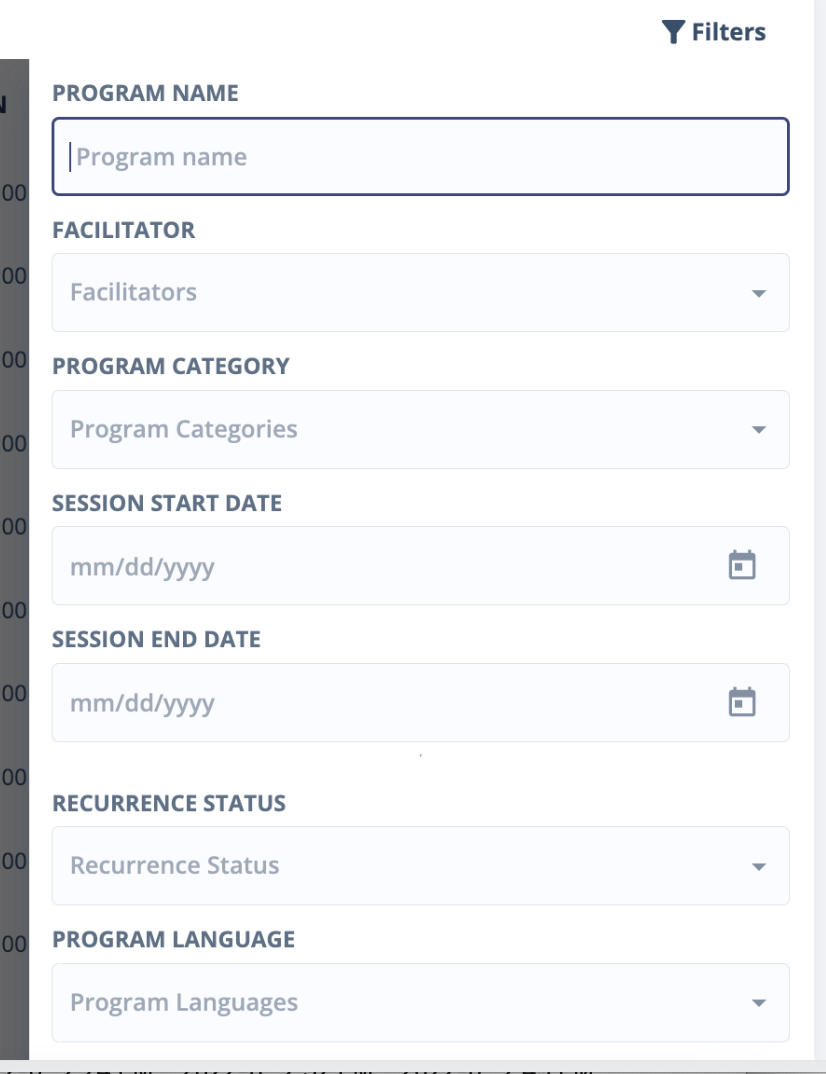
Task: Click the Program Categories dropdown arrow
Action: [758, 430]
